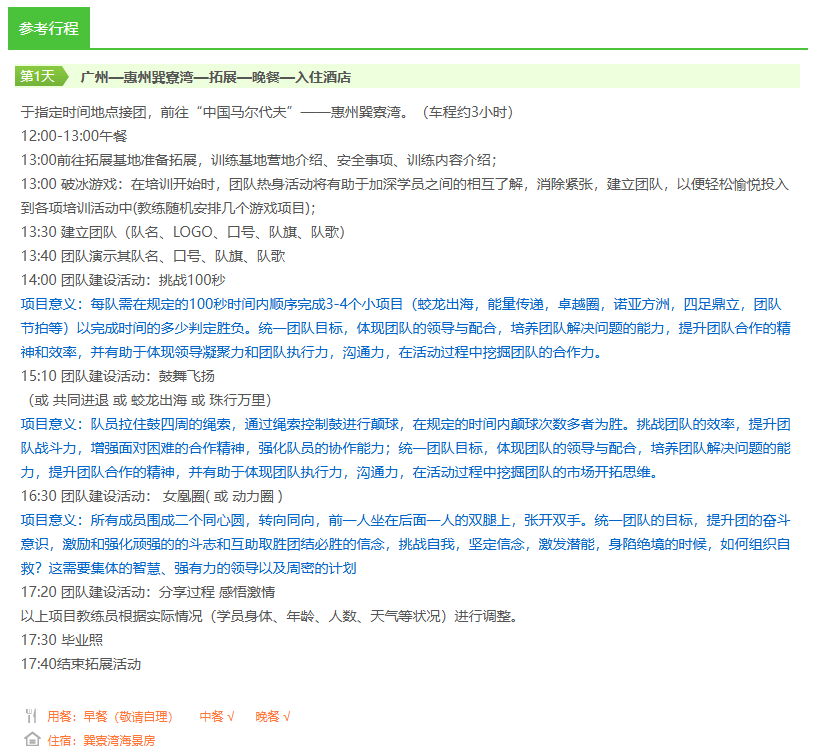Click the blue 项目意义 text about 同心圆
Image resolution: width=821 pixels, height=753 pixels.
click(406, 544)
